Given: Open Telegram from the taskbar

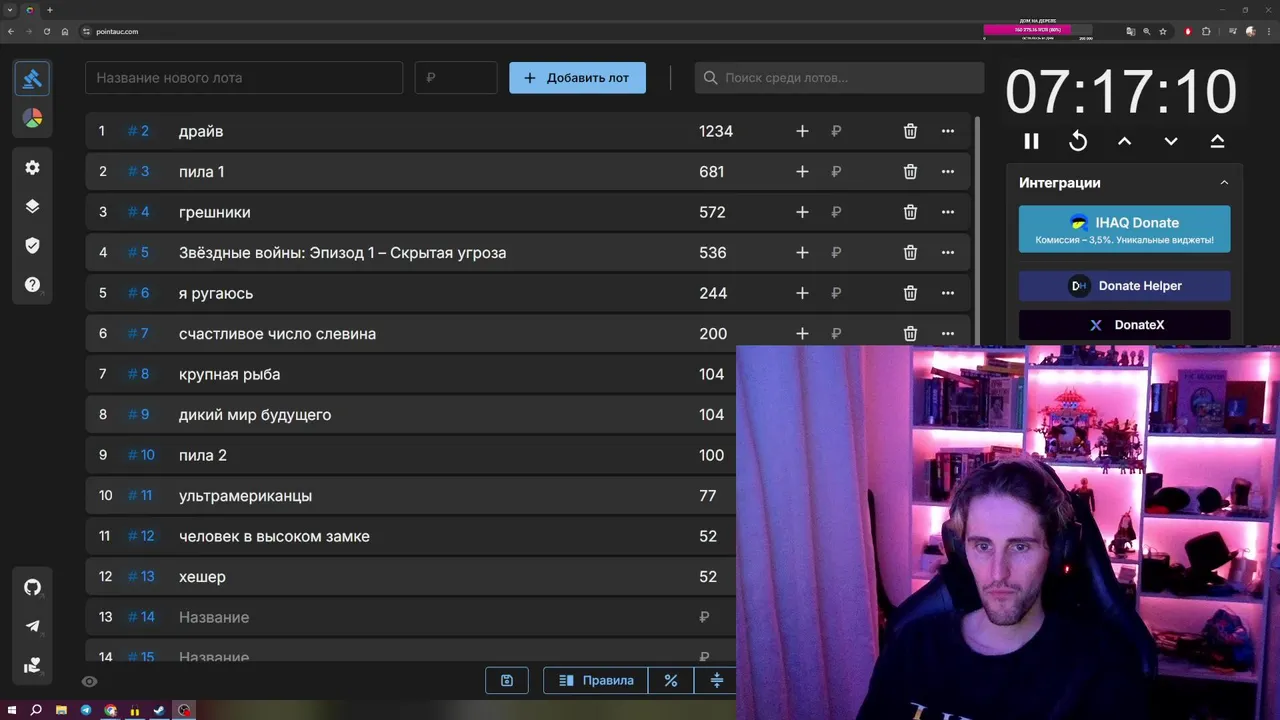Looking at the screenshot, I should (85, 710).
